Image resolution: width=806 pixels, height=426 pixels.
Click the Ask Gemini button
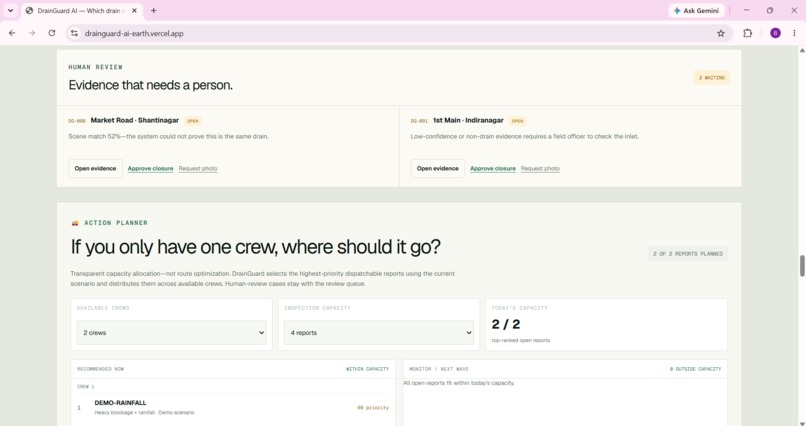696,10
